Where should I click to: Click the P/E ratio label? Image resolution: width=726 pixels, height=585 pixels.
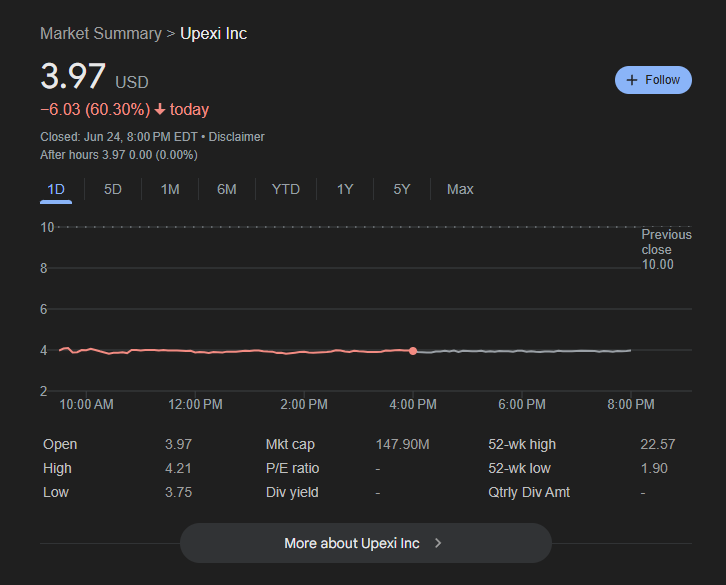(x=293, y=468)
